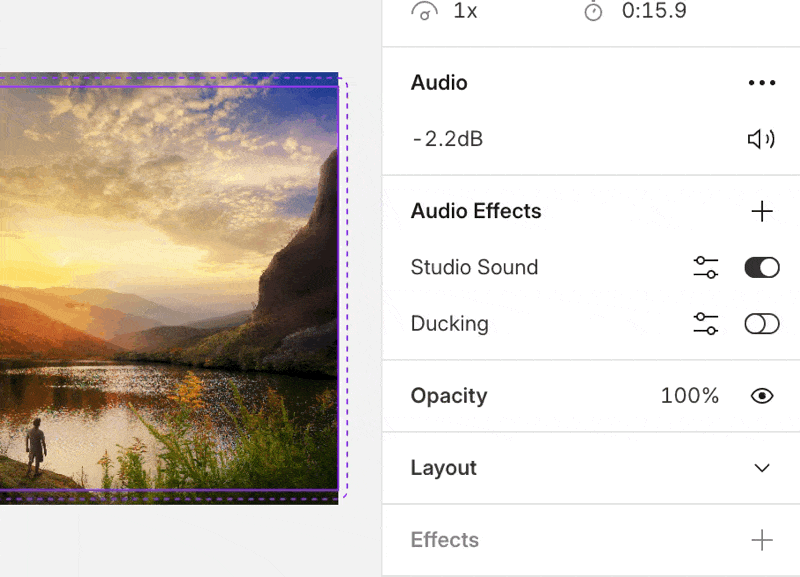Open Ducking adjustment settings
The height and width of the screenshot is (577, 800).
(706, 323)
